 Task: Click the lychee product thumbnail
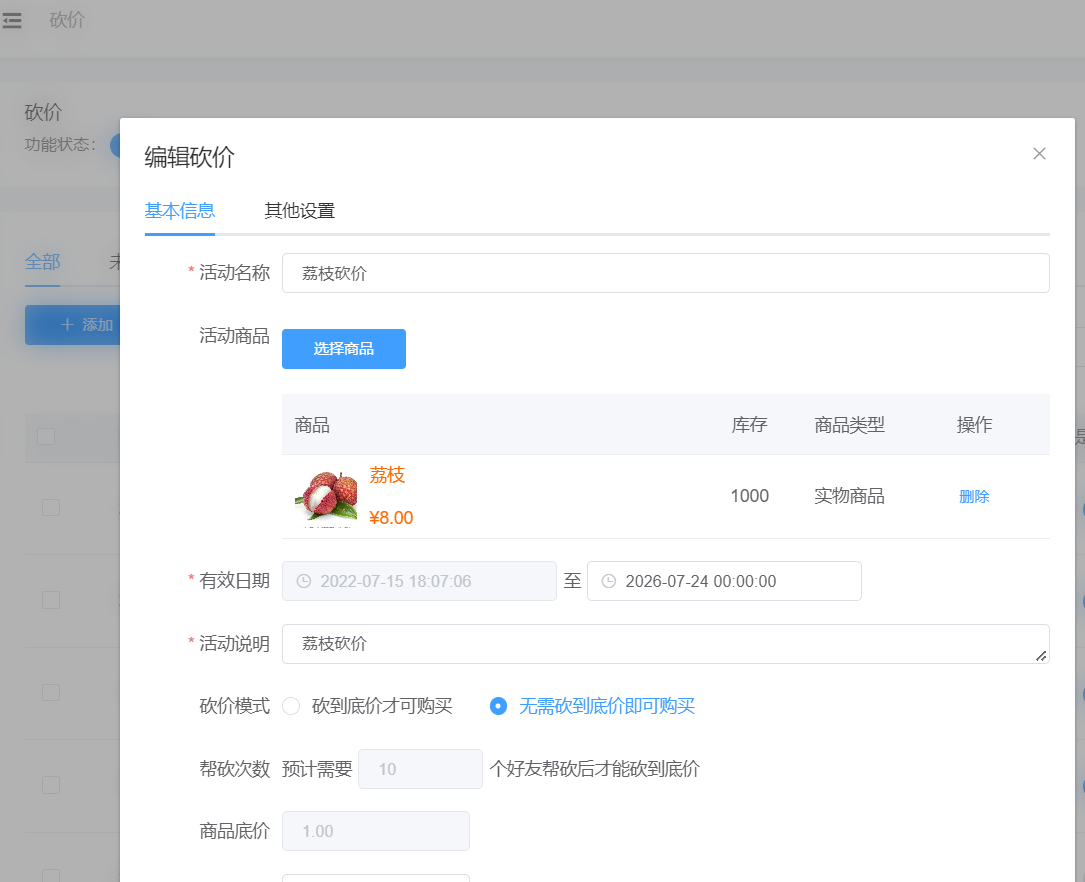[327, 496]
